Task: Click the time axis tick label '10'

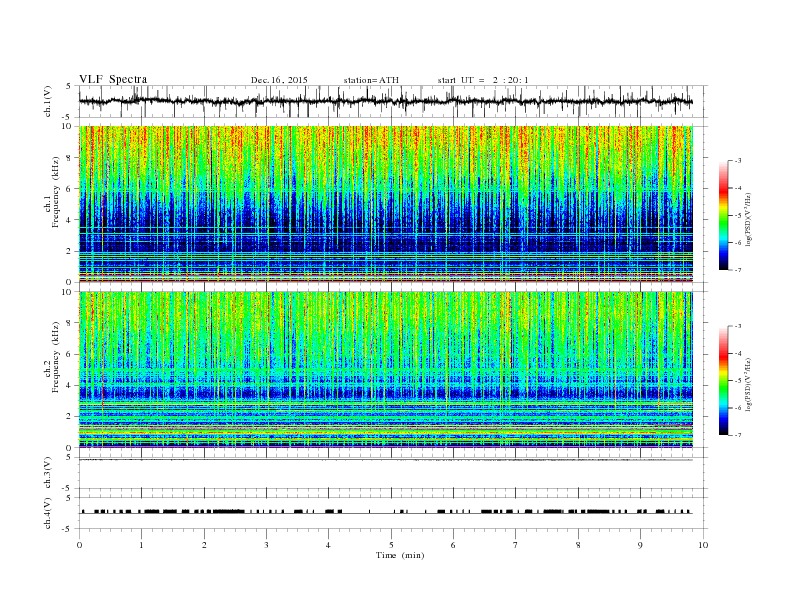Action: [703, 545]
